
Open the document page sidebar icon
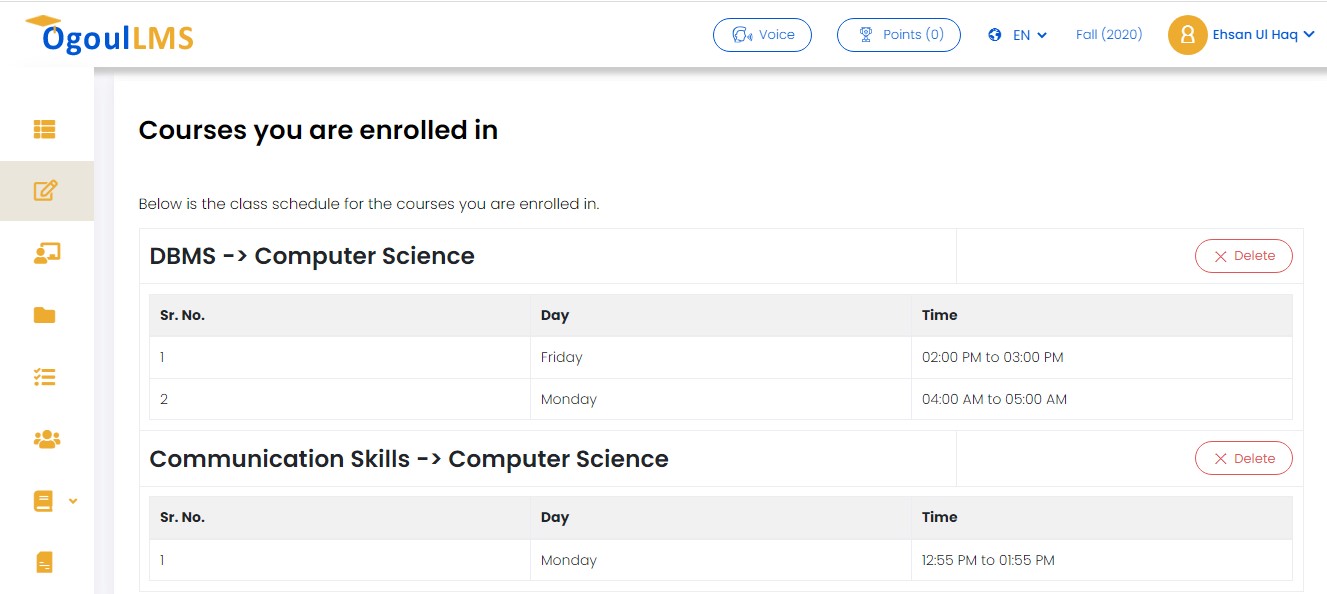pos(44,562)
